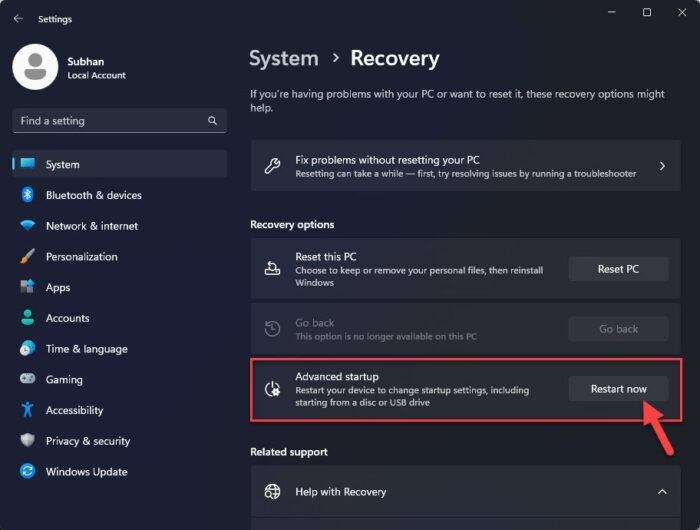
Task: Open Time & language settings
Action: [120, 348]
